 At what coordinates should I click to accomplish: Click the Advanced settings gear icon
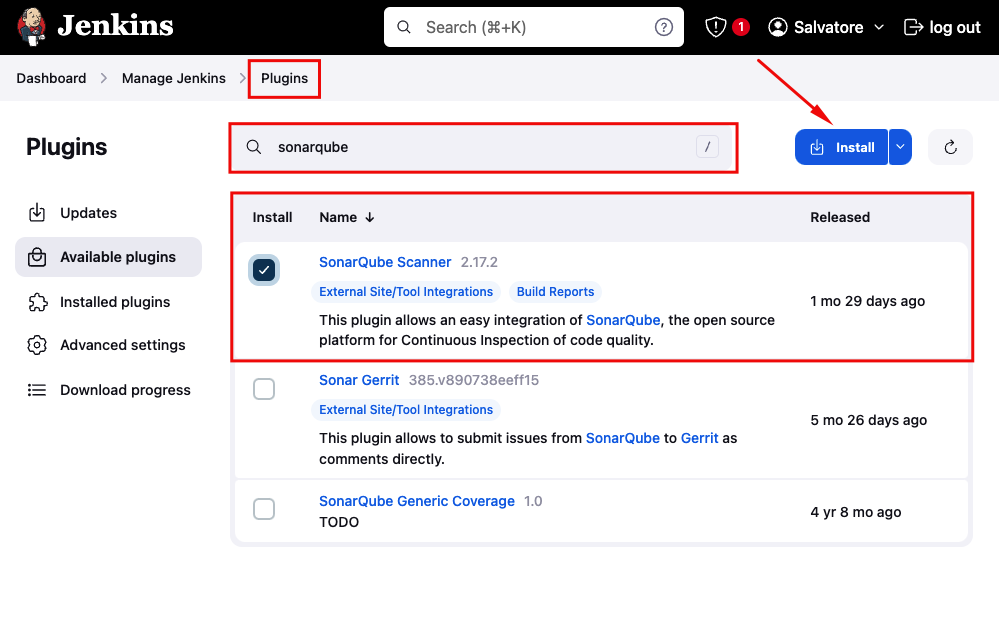click(x=37, y=345)
